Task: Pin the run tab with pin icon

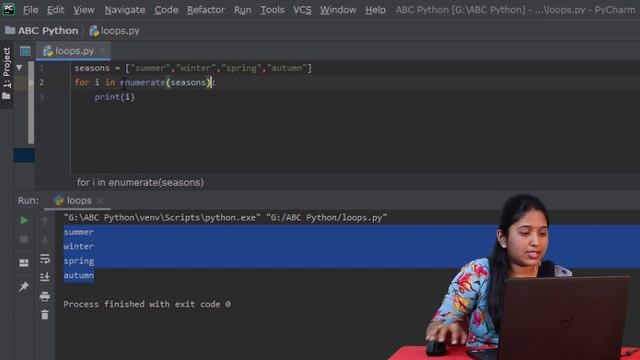Action: (x=24, y=287)
